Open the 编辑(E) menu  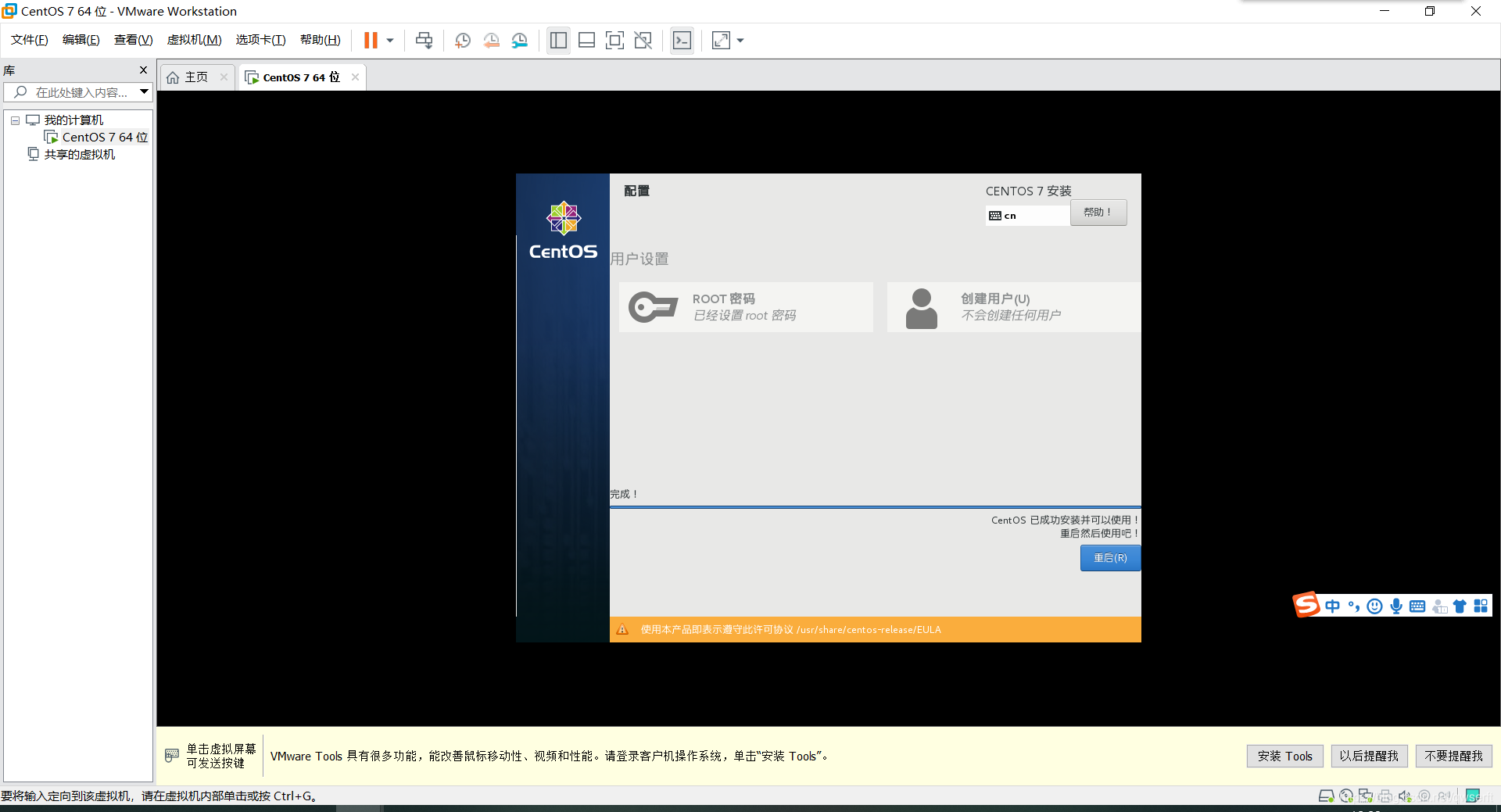click(81, 40)
